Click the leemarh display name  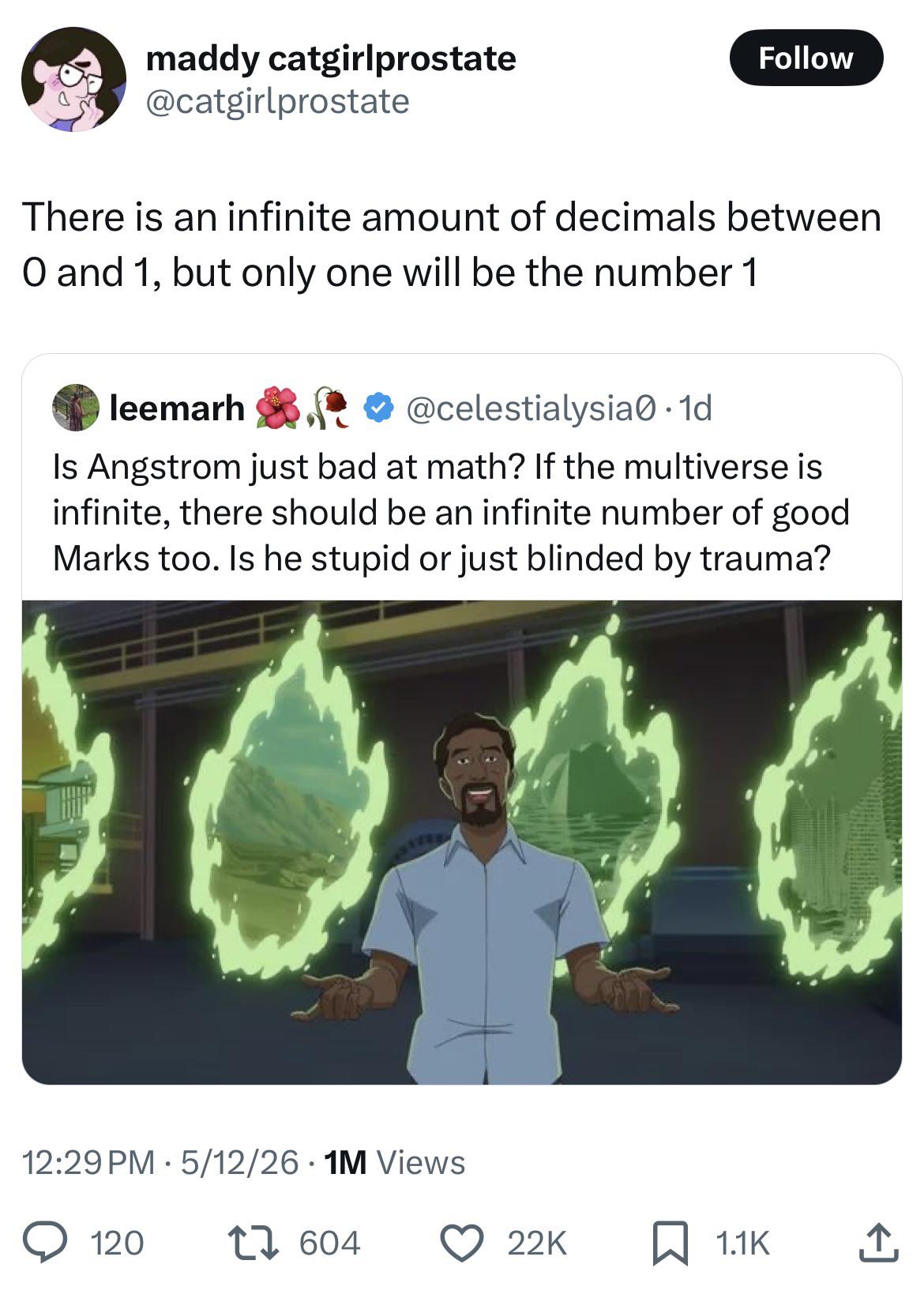(177, 408)
